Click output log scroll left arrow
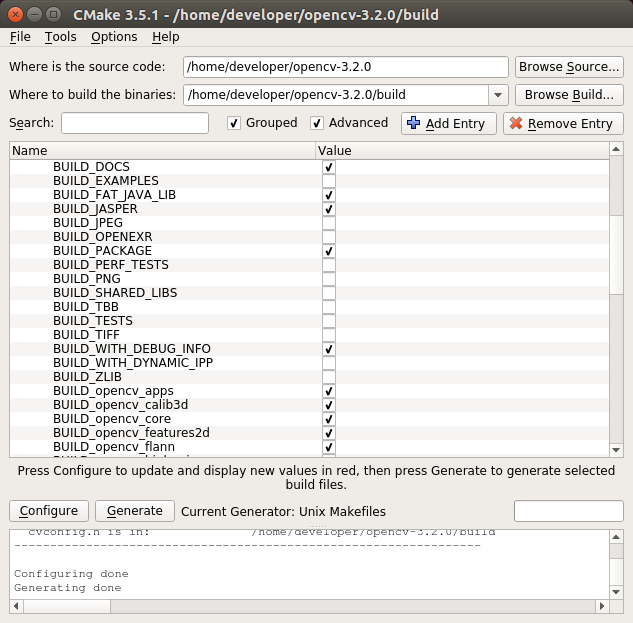Screen dimensions: 633x623 pos(17,606)
